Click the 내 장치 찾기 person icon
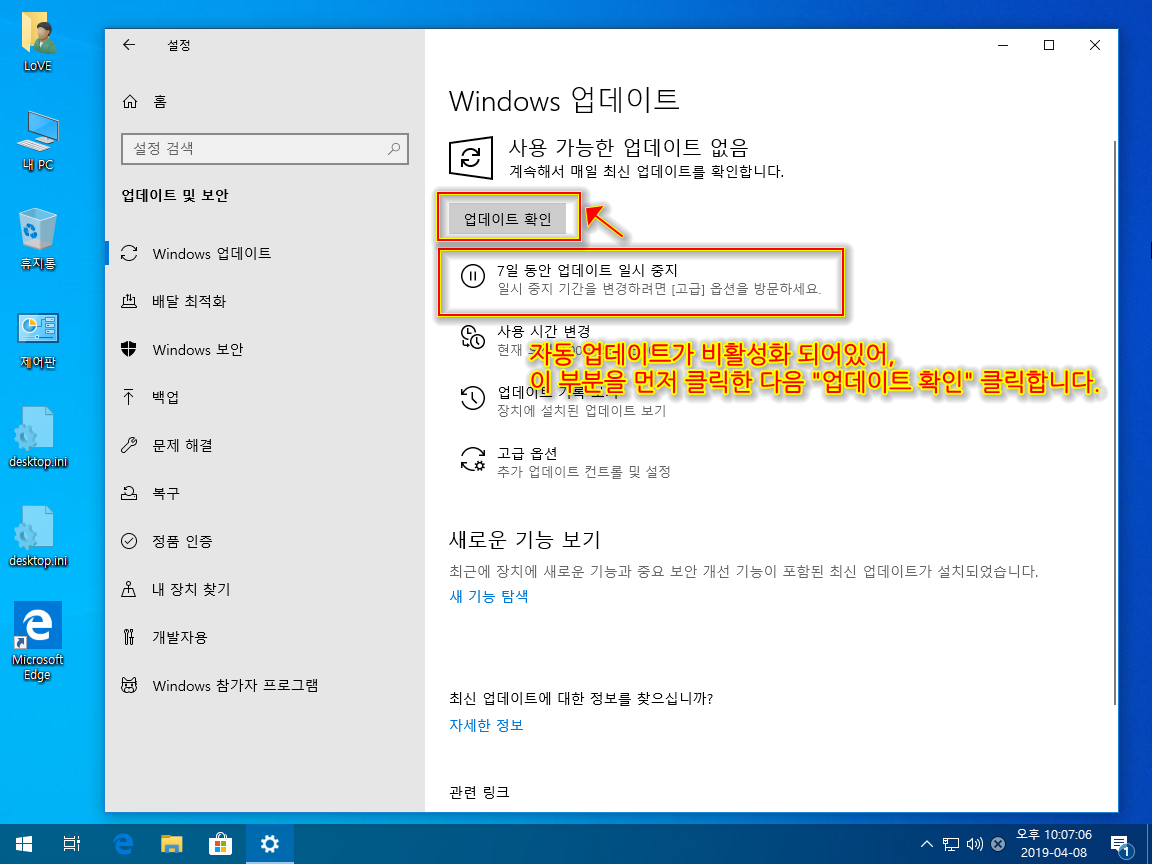Image resolution: width=1152 pixels, height=864 pixels. point(129,589)
